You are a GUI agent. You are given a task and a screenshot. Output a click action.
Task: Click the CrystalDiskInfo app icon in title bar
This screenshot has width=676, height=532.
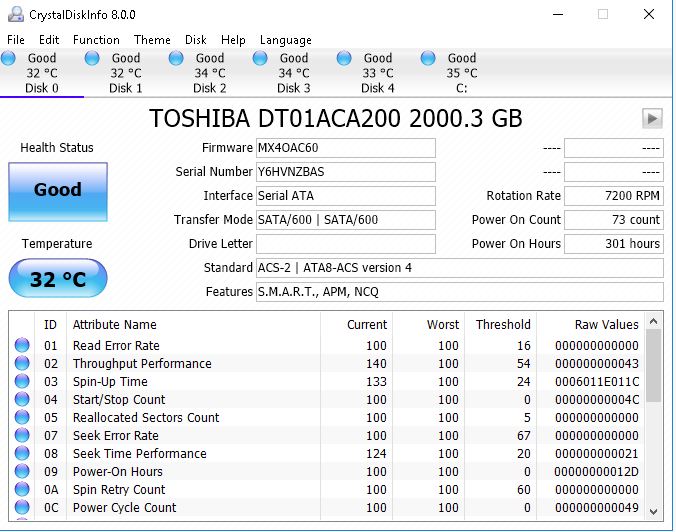tap(14, 15)
